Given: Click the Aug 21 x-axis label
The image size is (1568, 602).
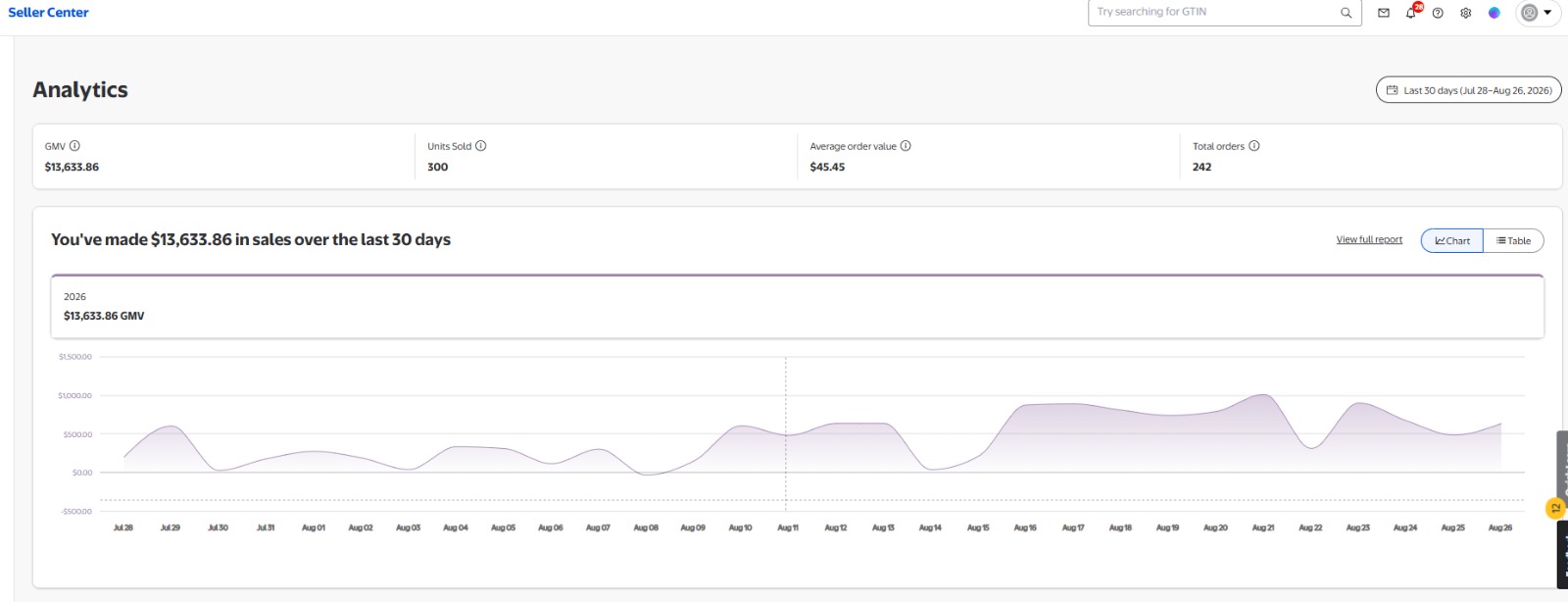Looking at the screenshot, I should click(x=1263, y=527).
